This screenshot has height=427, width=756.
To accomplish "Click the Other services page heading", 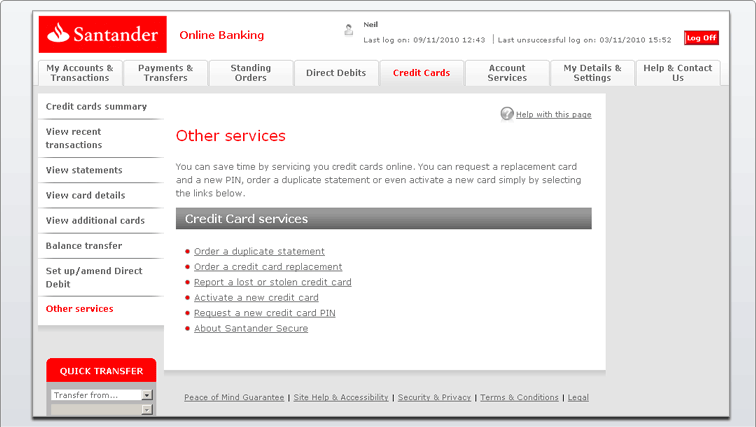I will coord(230,136).
